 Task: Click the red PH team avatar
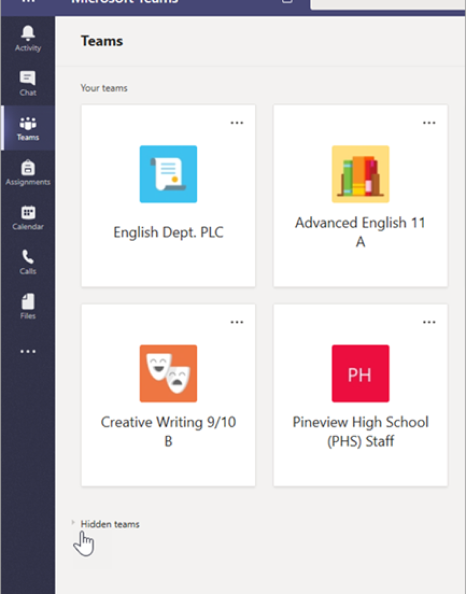360,373
